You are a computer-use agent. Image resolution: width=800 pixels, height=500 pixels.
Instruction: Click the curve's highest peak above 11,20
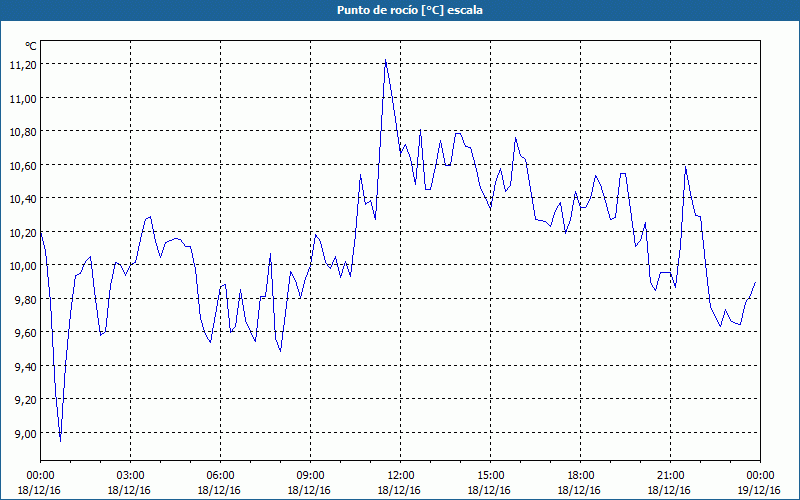[385, 60]
